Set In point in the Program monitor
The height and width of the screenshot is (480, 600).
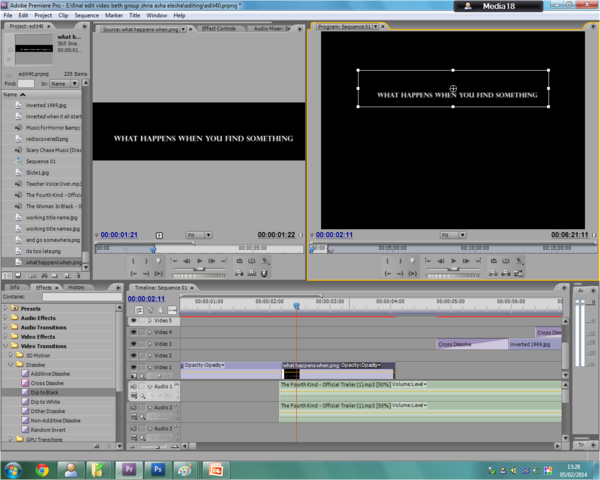[x=387, y=261]
